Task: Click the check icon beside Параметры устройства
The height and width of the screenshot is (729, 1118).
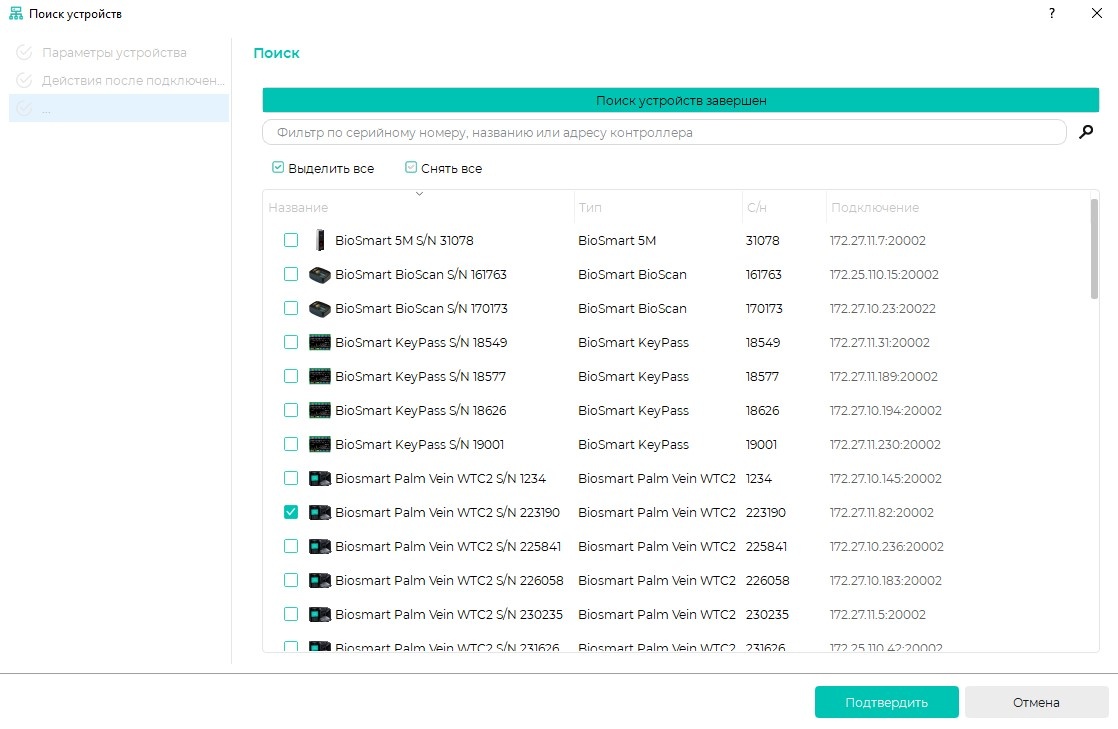Action: point(24,52)
